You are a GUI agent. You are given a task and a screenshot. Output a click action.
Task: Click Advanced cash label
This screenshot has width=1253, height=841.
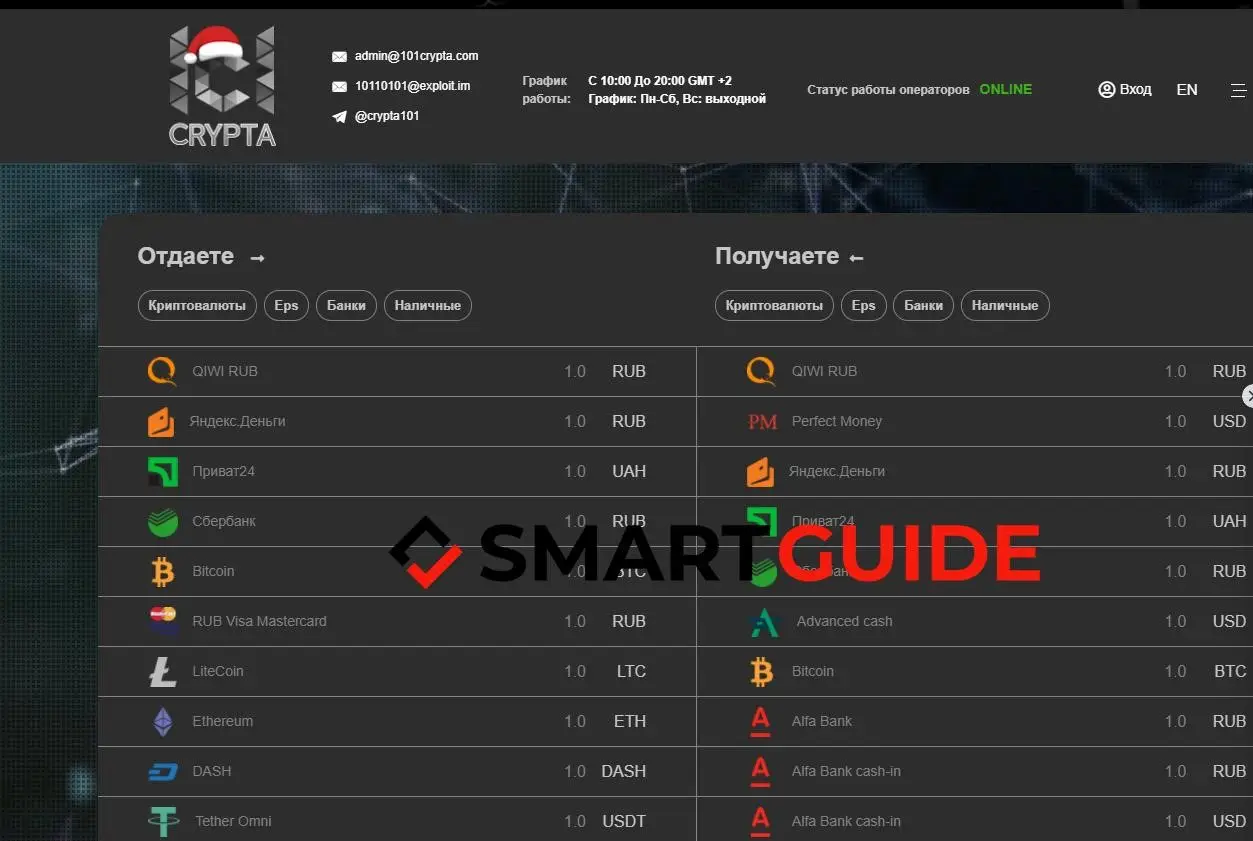tap(845, 621)
